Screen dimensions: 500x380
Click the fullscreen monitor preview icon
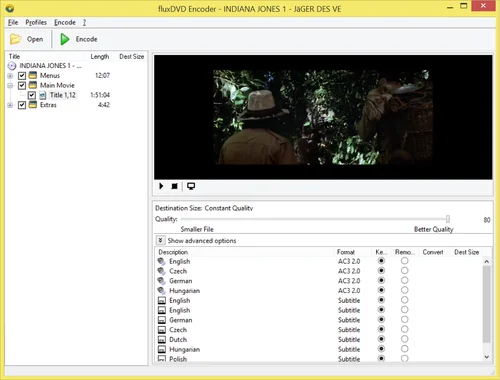(x=191, y=186)
